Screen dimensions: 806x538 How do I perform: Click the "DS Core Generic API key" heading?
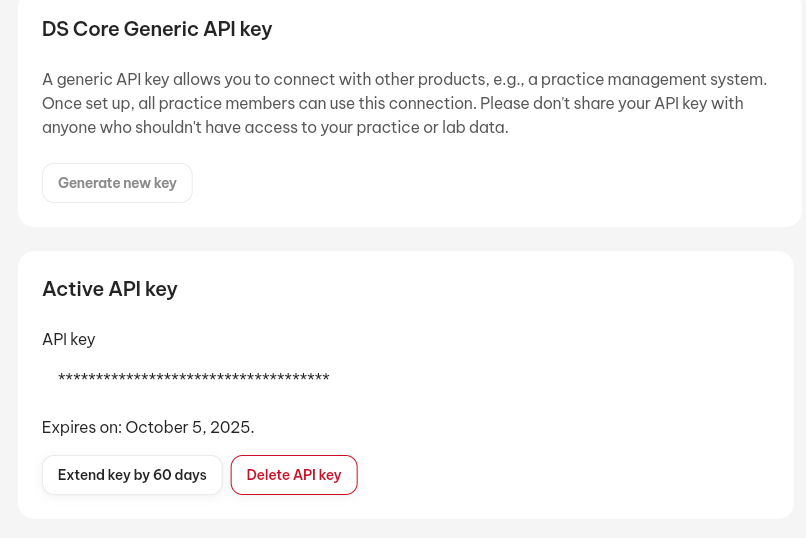pyautogui.click(x=157, y=29)
